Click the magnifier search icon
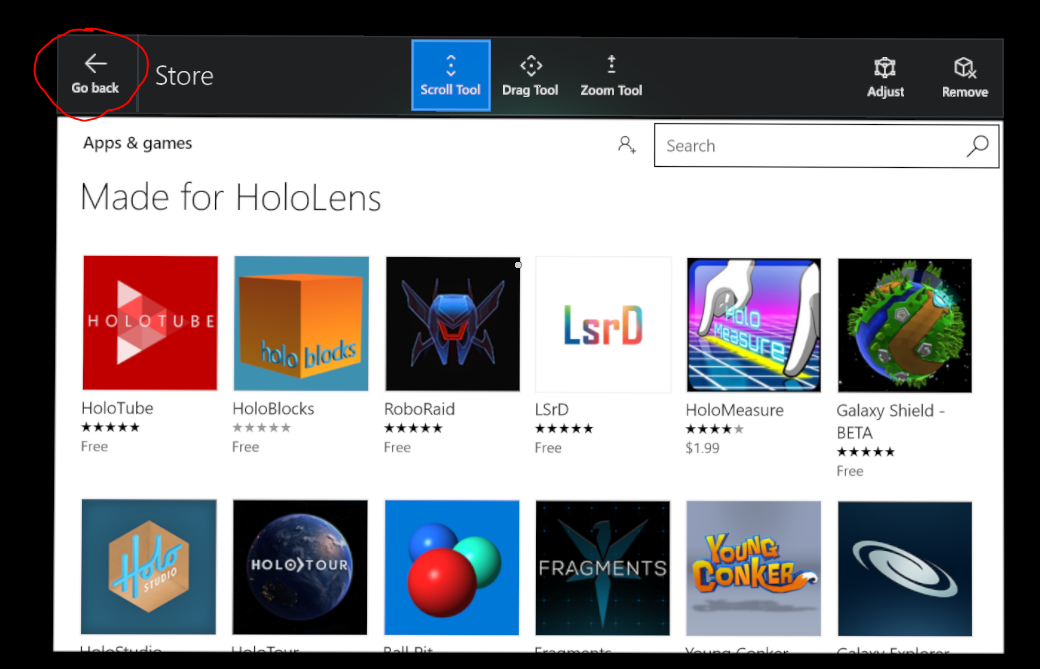 point(978,146)
